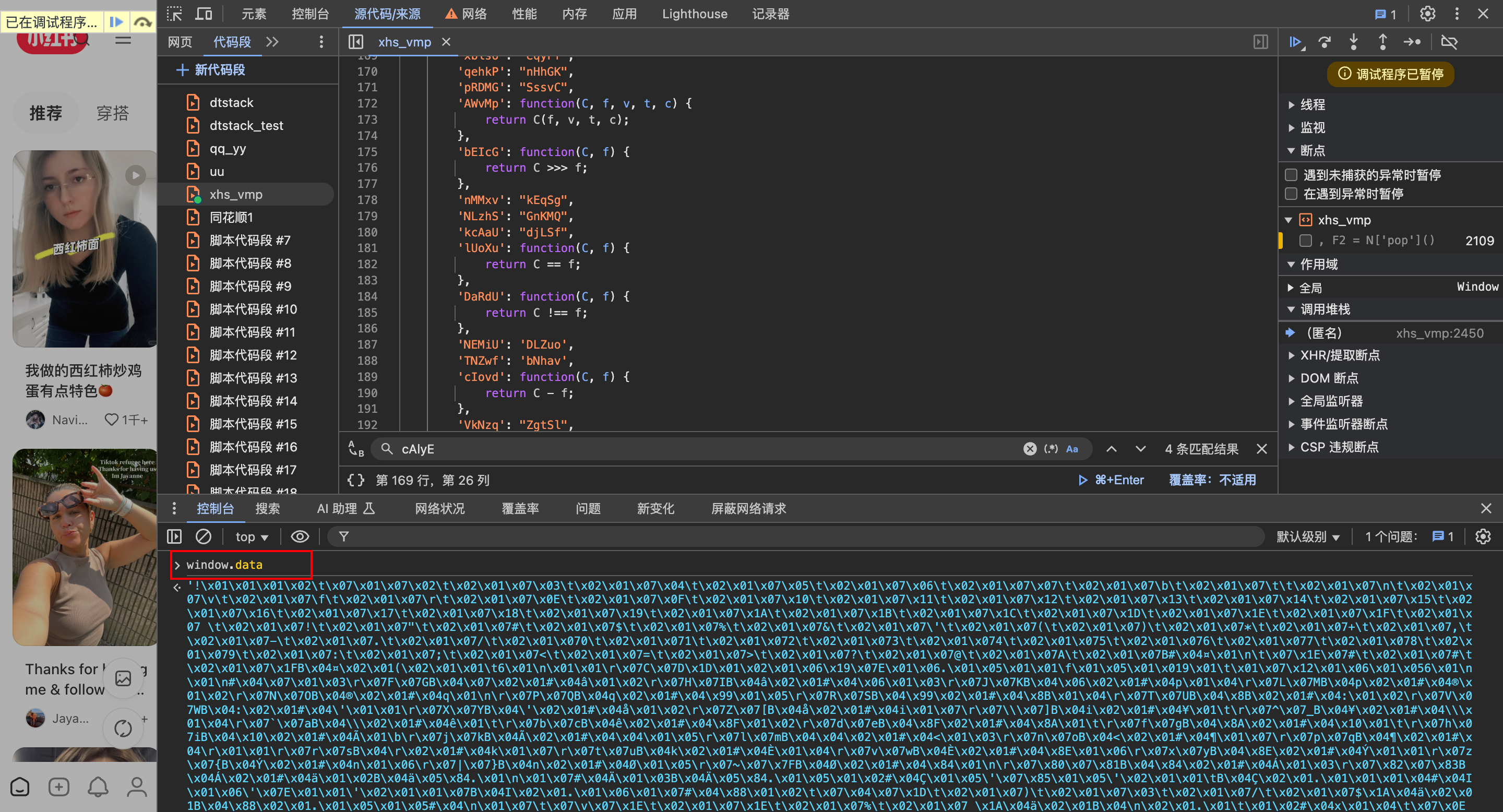Viewport: 1503px width, 812px height.
Task: Enable pause on uncaught exceptions checkbox
Action: click(1292, 175)
